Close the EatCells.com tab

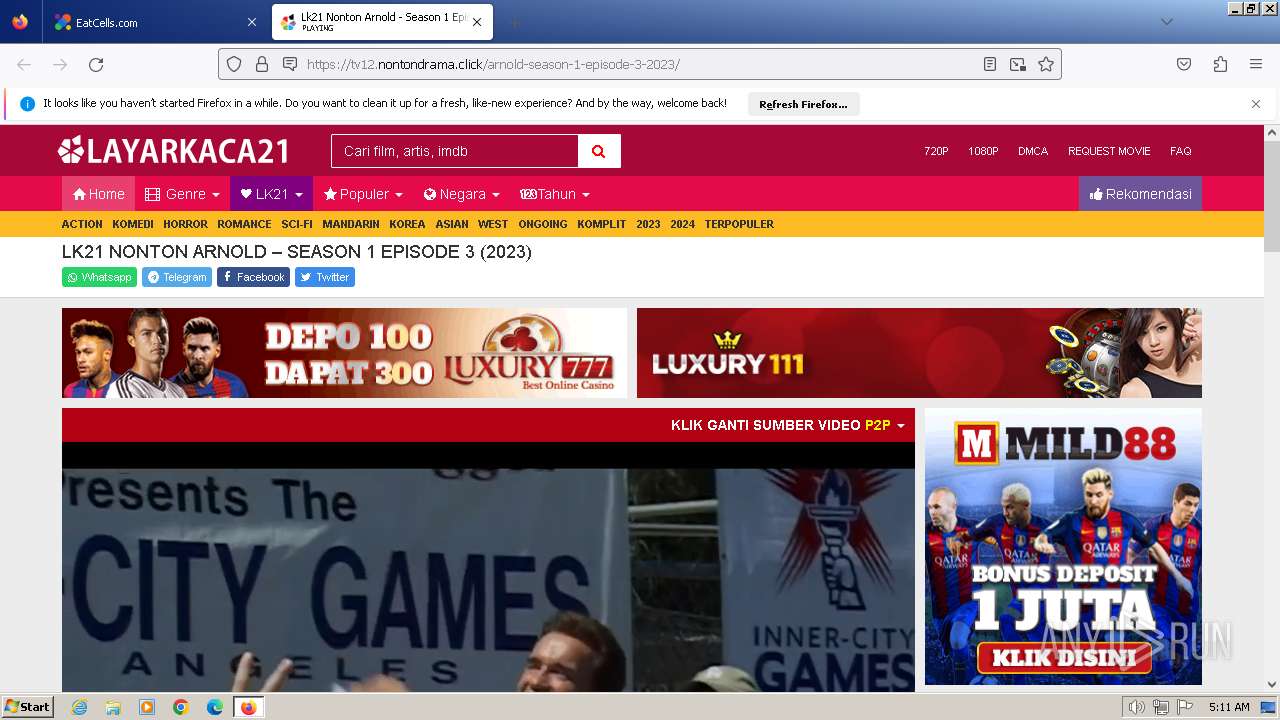(251, 22)
